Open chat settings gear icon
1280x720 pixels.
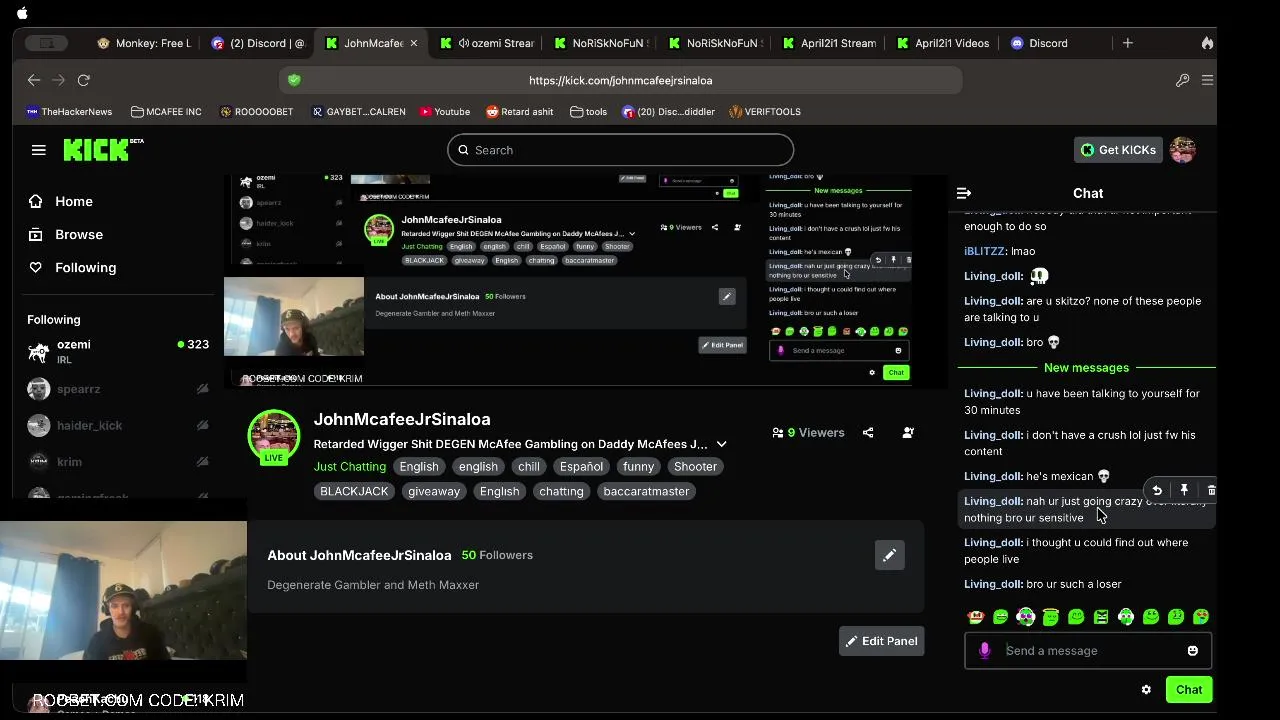pos(1146,690)
